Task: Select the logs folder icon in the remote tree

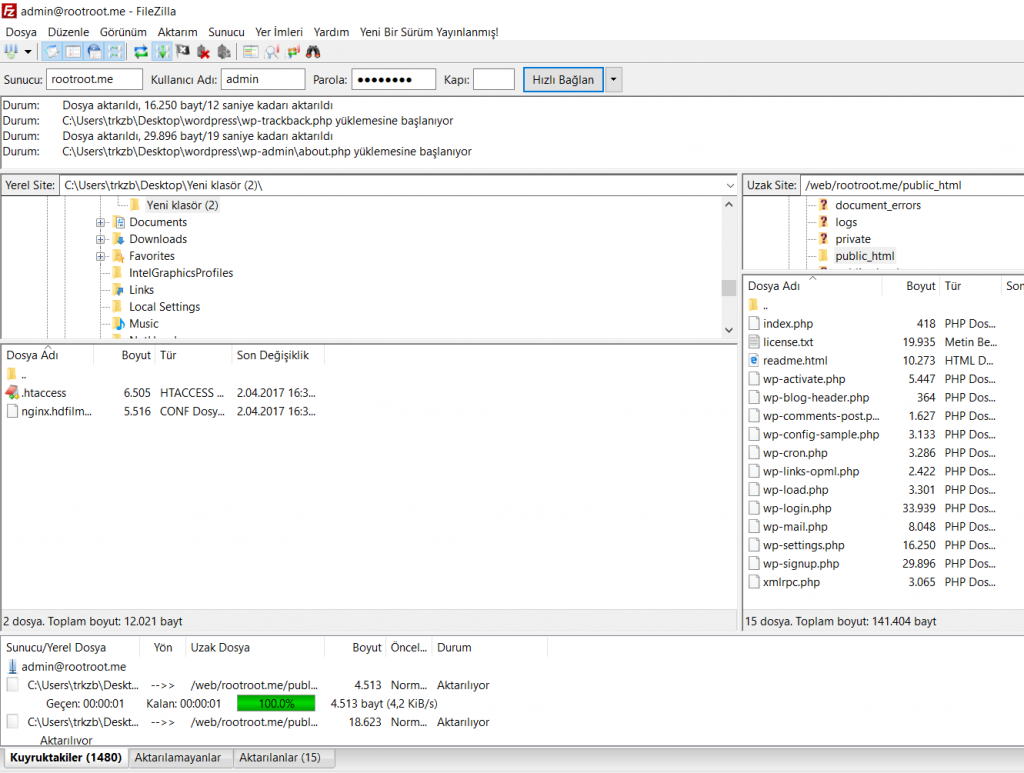Action: click(824, 222)
